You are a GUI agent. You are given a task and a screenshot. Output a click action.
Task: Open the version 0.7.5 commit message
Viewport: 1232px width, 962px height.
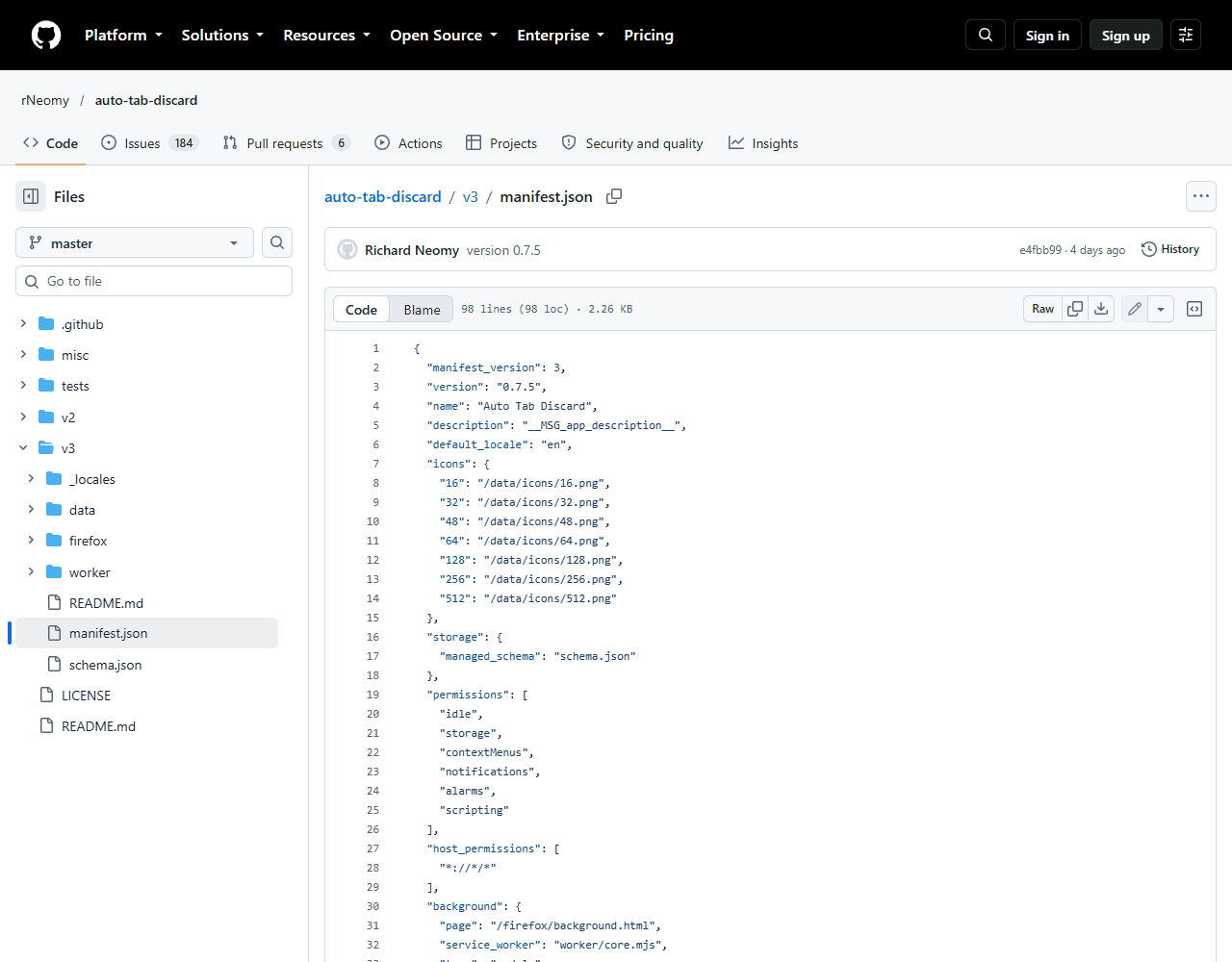[503, 250]
